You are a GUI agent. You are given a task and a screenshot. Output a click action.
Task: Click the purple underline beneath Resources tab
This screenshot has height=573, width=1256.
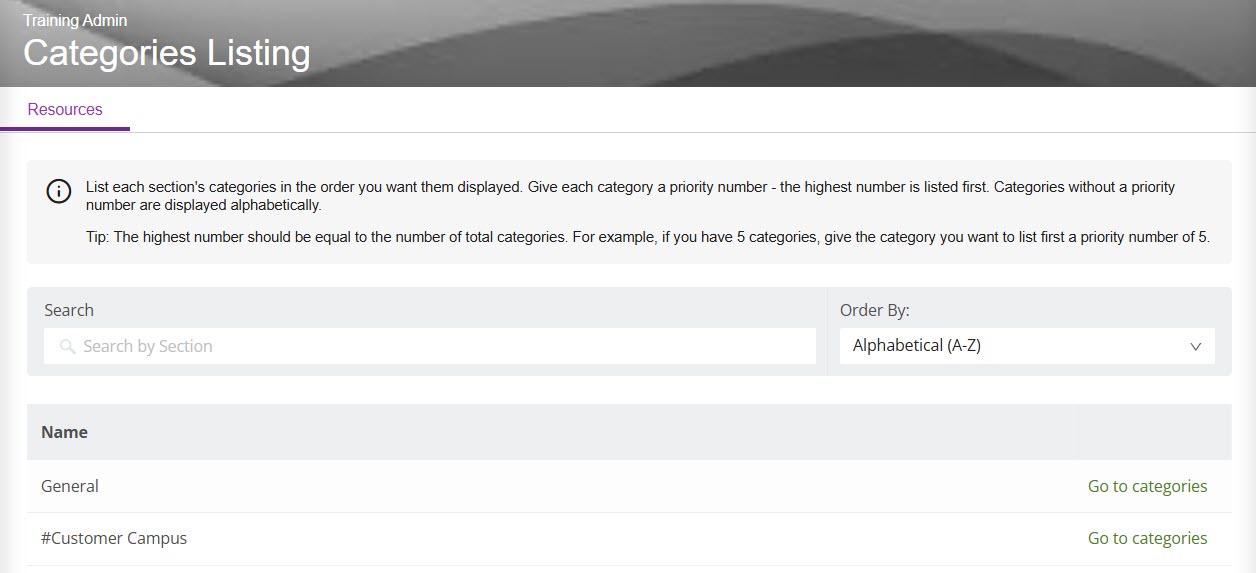click(65, 129)
